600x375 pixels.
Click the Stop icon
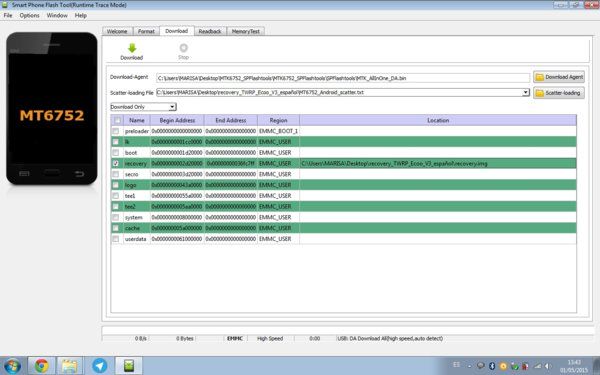(x=184, y=48)
